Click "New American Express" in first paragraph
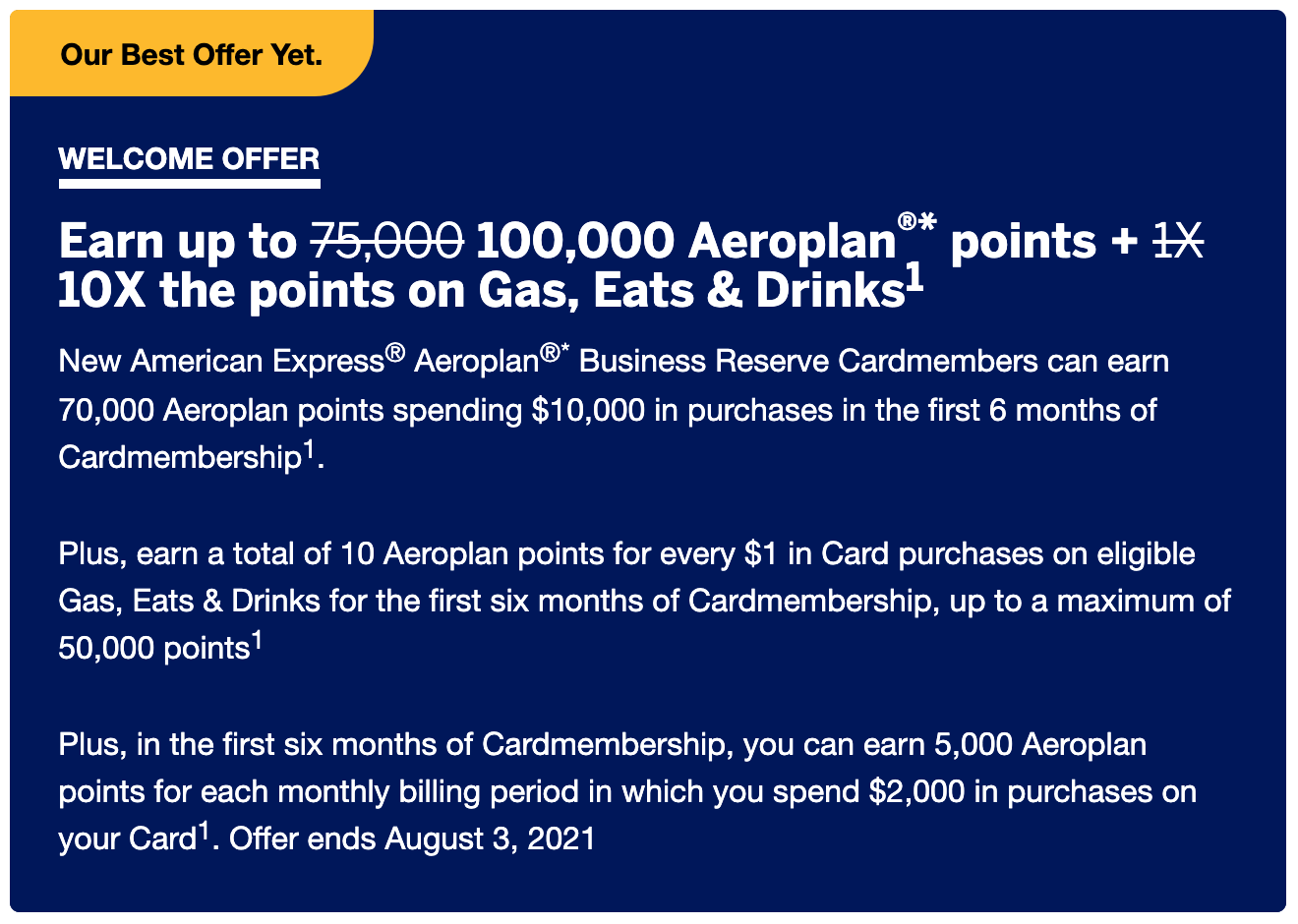 tap(220, 362)
